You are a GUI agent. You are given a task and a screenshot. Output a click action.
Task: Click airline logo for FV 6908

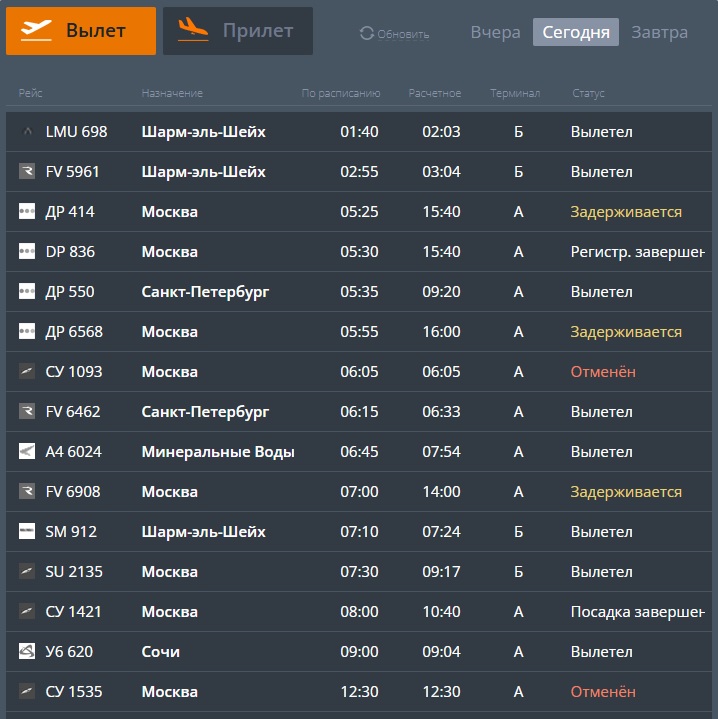click(x=27, y=491)
